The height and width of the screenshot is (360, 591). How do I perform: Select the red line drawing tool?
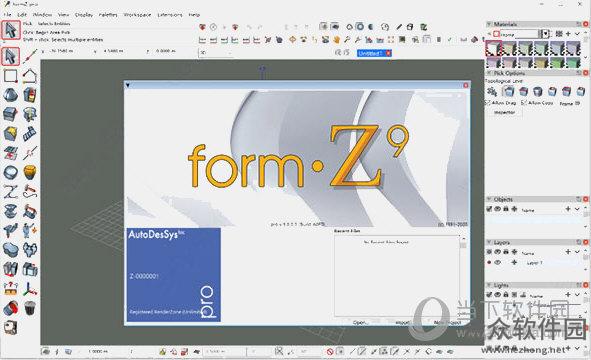click(30, 57)
